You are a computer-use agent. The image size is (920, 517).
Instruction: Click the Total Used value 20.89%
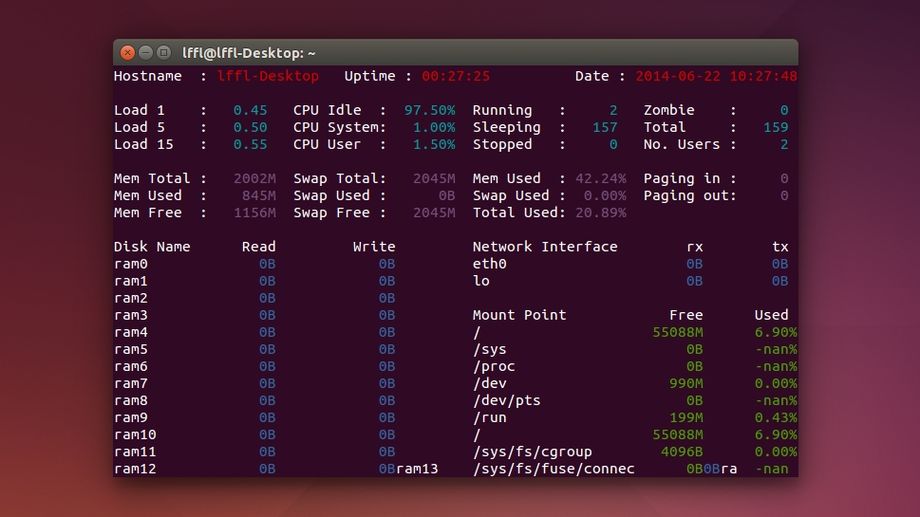pos(601,212)
